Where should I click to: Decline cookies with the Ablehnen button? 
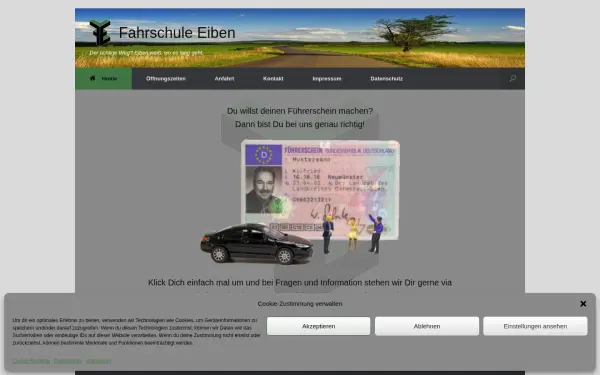click(x=427, y=326)
